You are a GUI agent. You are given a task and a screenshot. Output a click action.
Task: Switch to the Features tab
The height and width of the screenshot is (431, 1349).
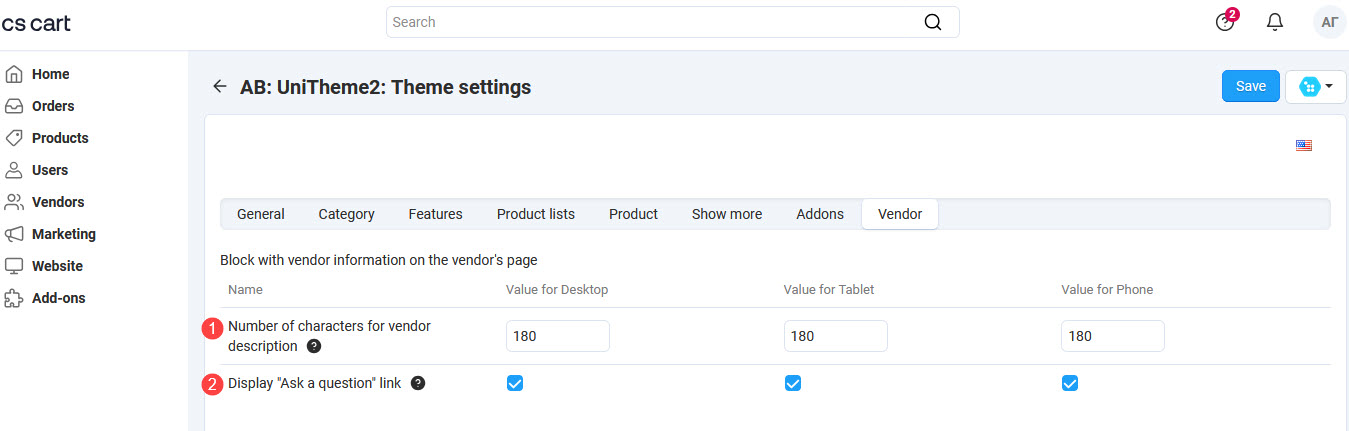tap(436, 214)
